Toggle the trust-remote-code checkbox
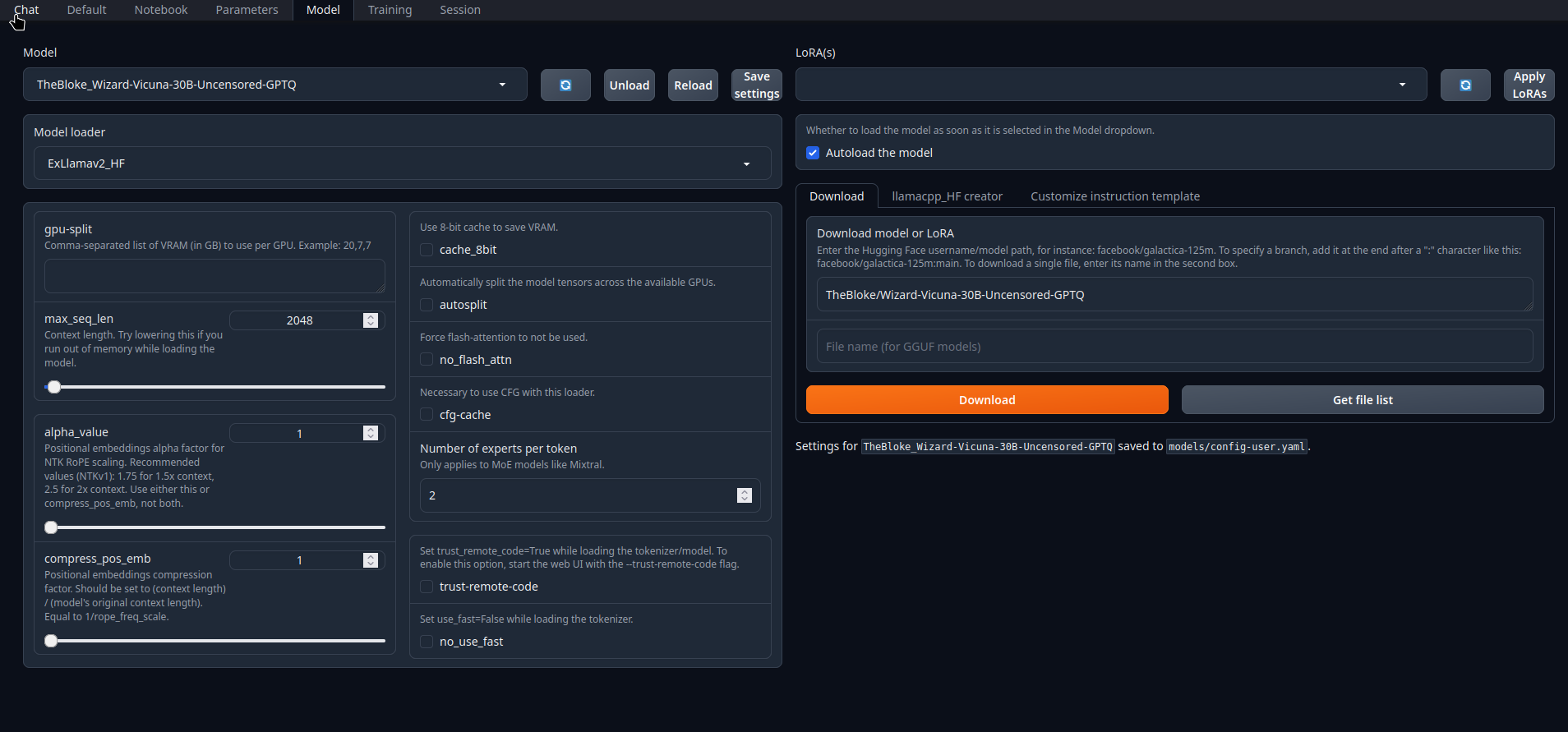1568x732 pixels. (427, 587)
